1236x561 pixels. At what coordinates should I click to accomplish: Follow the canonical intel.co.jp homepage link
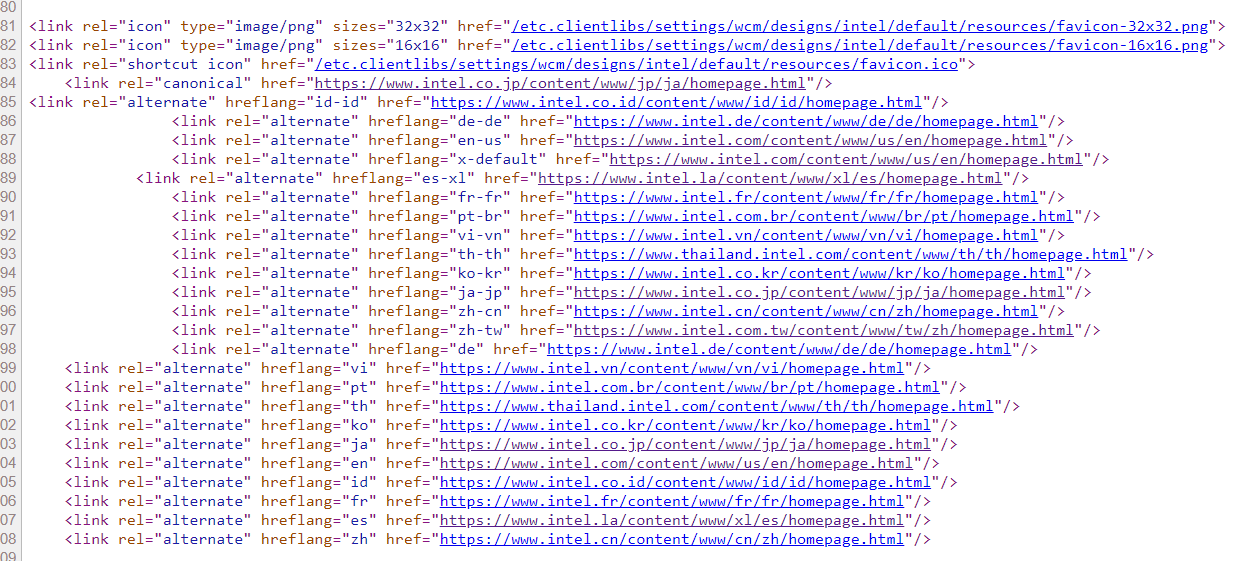coord(561,83)
